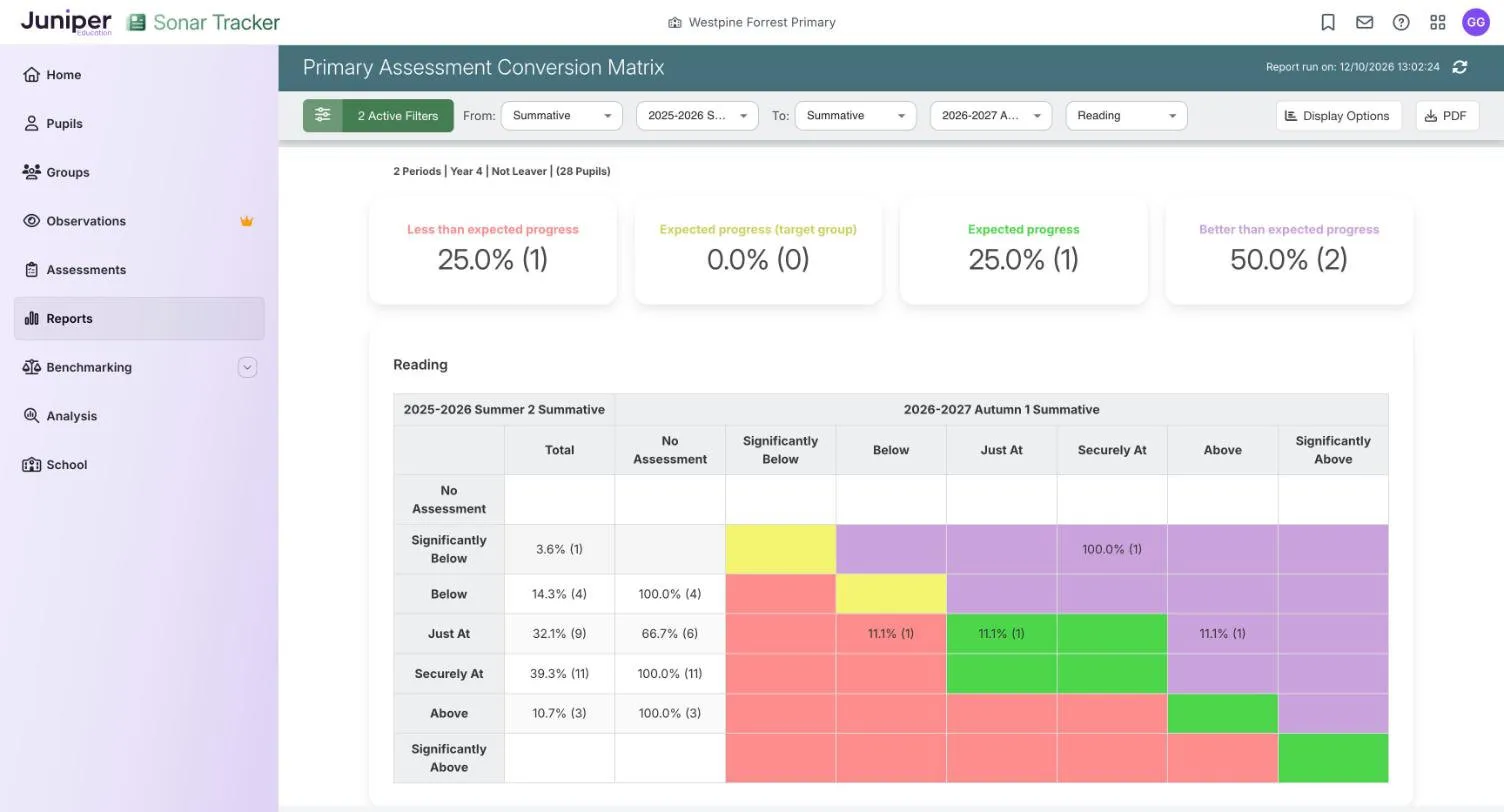Click the 2 Active Filters button

378,115
